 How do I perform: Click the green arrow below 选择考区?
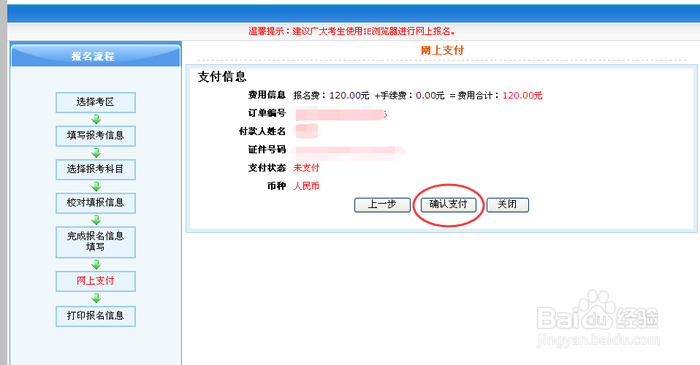96,119
